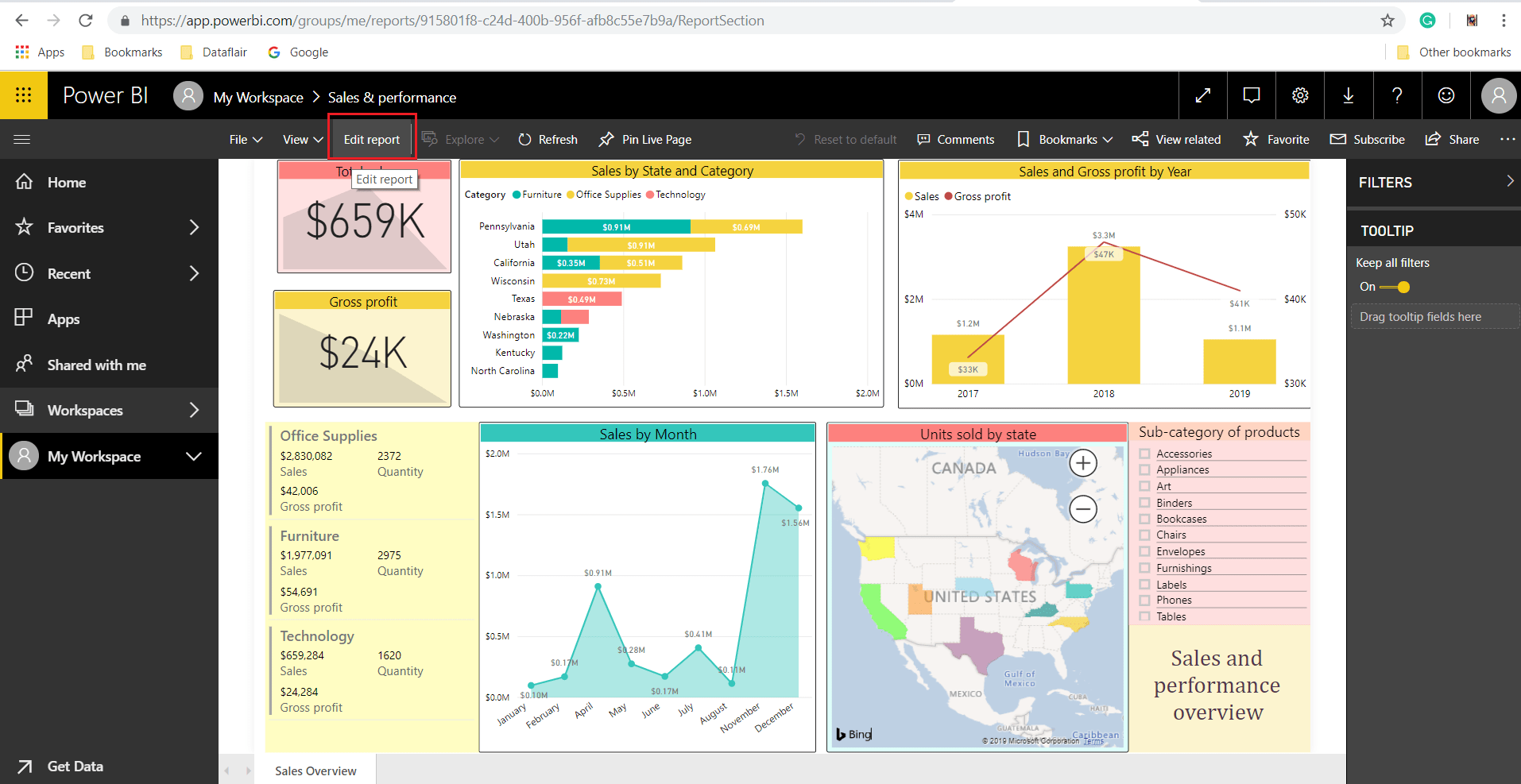Screen dimensions: 1521x784
Task: Open the Comments panel
Action: click(x=955, y=139)
